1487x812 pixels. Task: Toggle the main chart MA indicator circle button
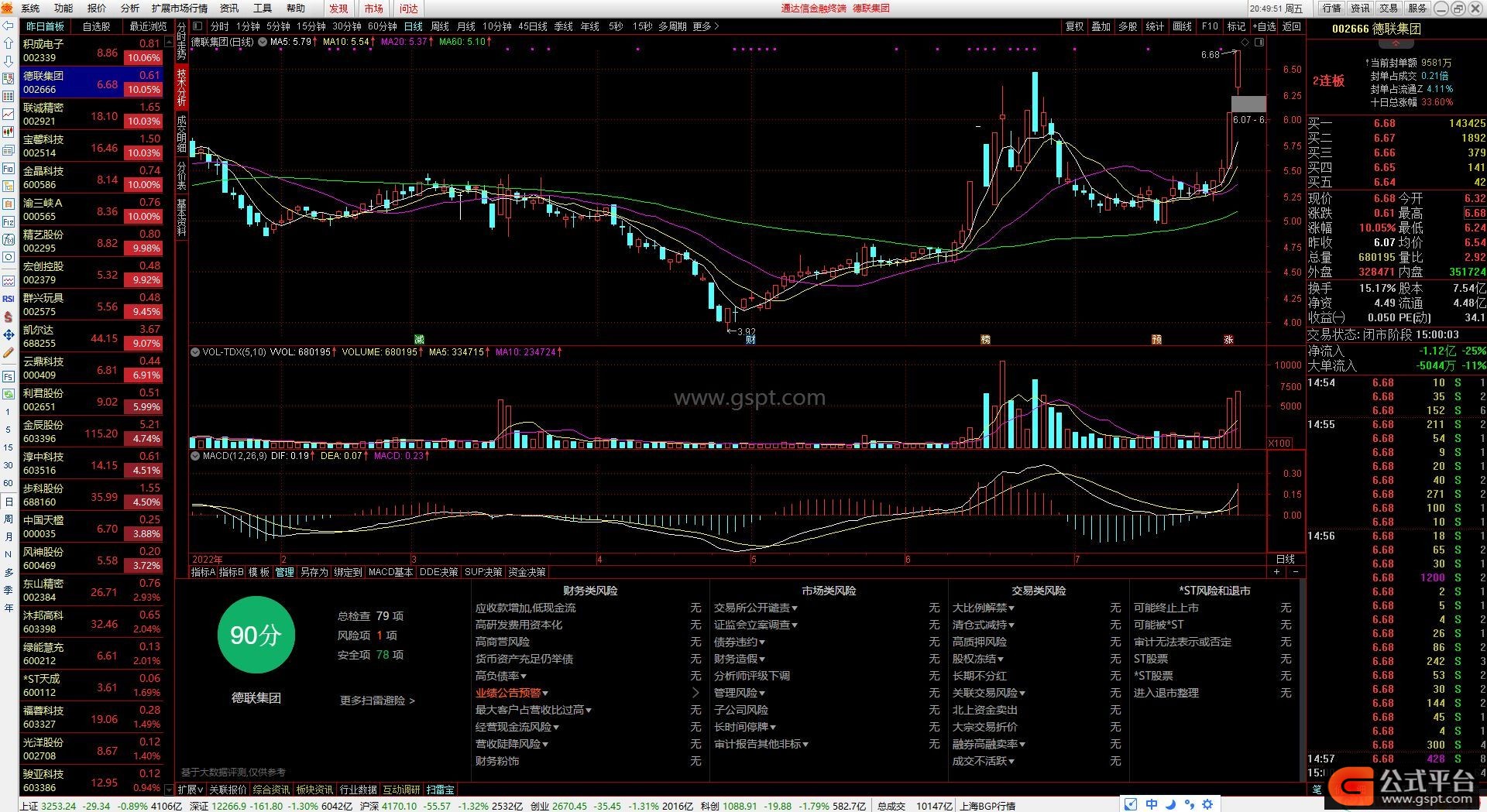click(x=263, y=42)
